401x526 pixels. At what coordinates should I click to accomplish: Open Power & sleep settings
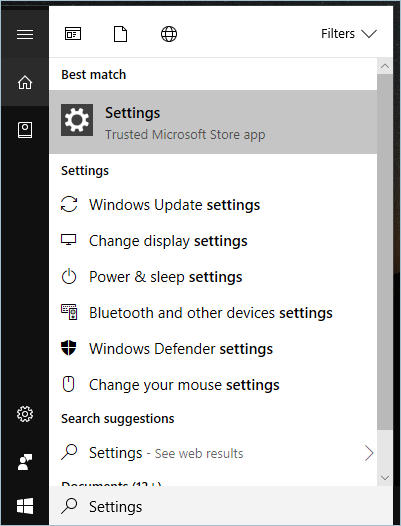[213, 277]
